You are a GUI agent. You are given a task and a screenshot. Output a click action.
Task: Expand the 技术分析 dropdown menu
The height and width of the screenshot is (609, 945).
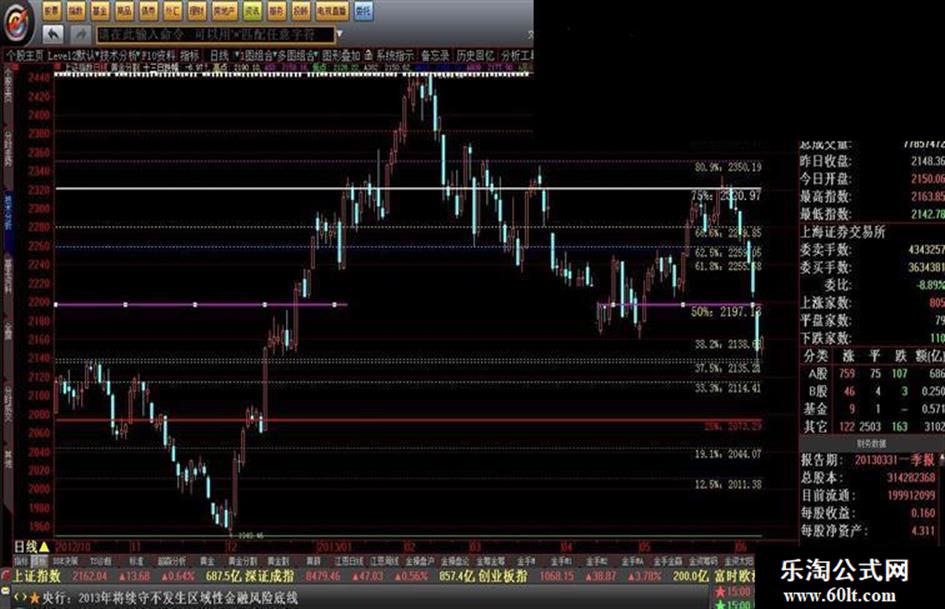tap(119, 55)
